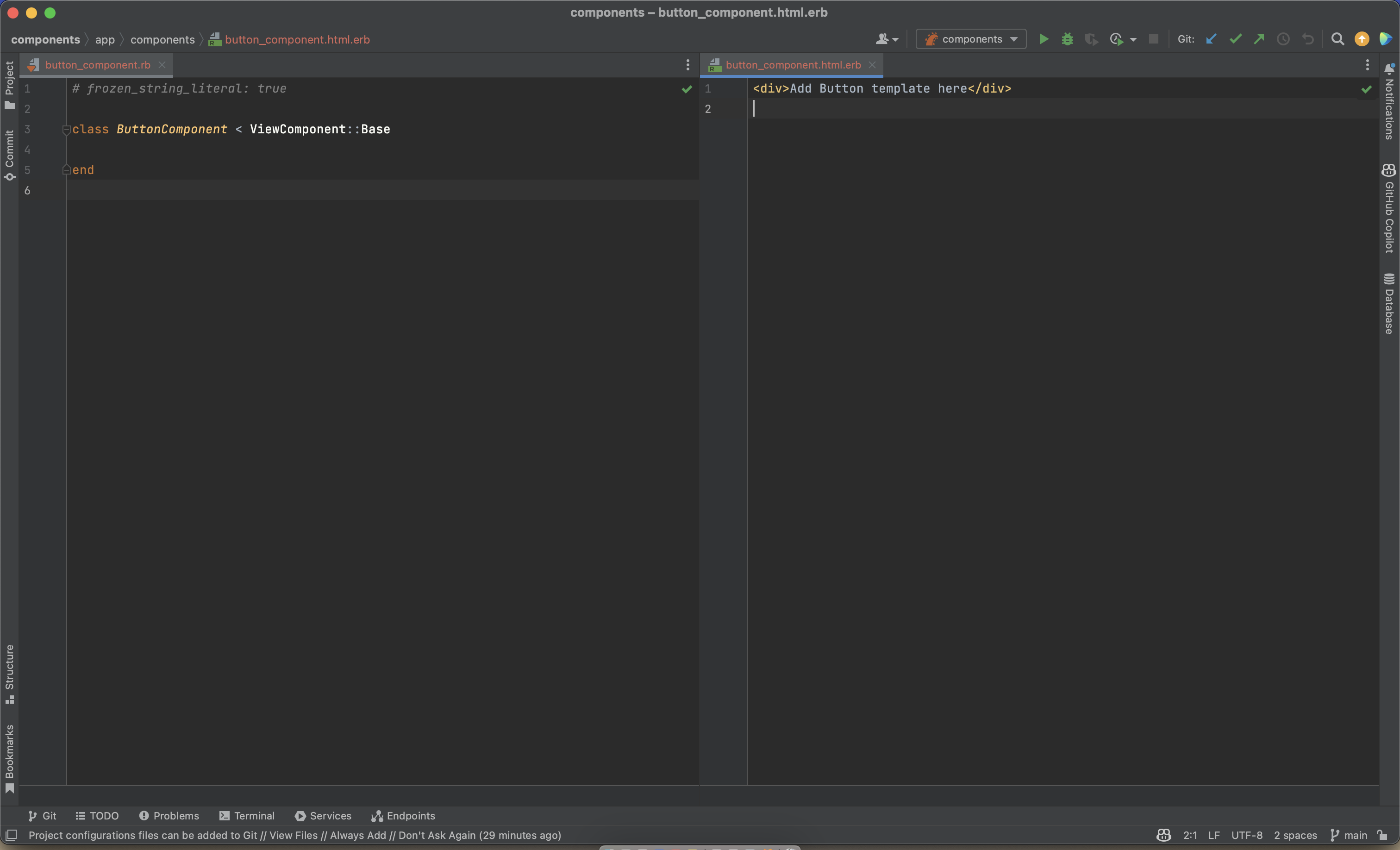Open the components run configuration dropdown
The width and height of the screenshot is (1400, 850).
coord(971,39)
